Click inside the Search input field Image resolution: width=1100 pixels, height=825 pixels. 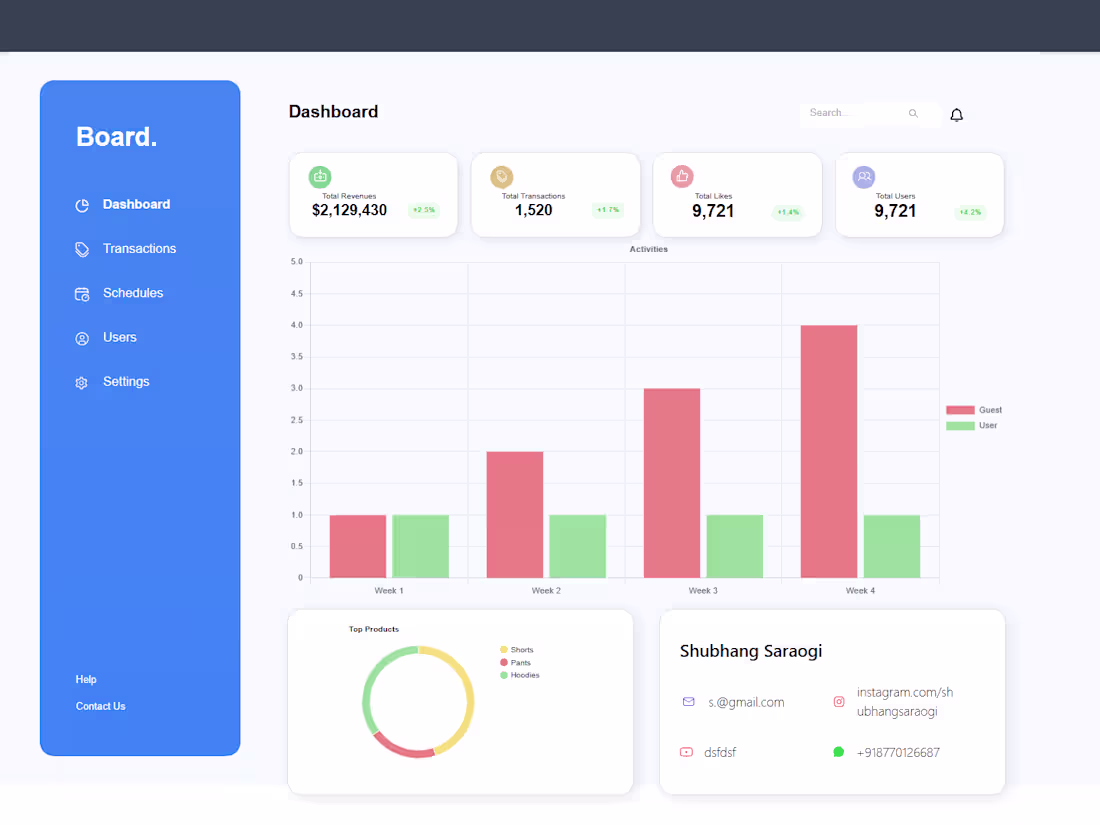click(x=855, y=113)
